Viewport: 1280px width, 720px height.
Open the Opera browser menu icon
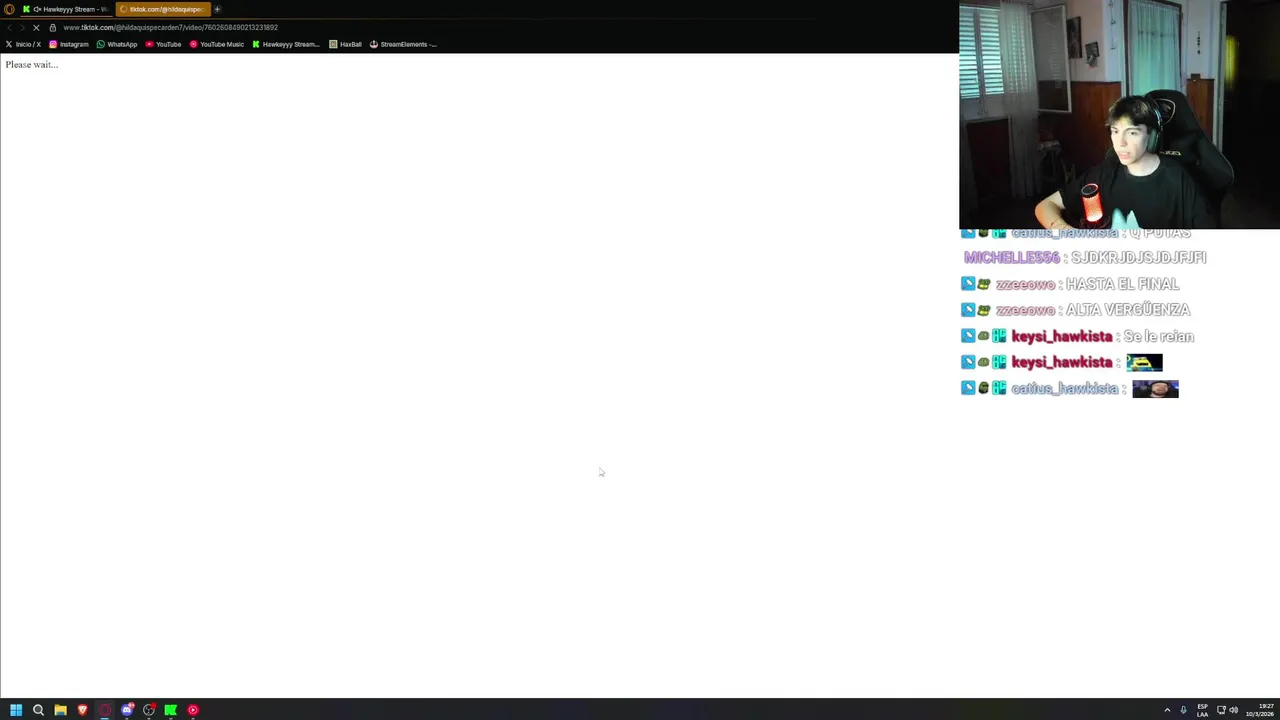(9, 9)
